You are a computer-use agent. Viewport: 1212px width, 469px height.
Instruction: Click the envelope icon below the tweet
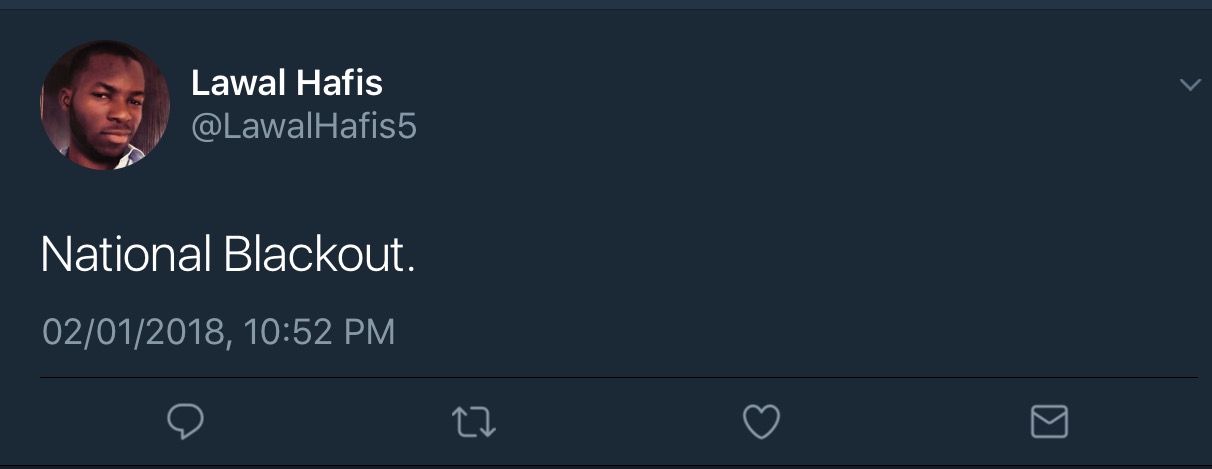pos(1049,422)
